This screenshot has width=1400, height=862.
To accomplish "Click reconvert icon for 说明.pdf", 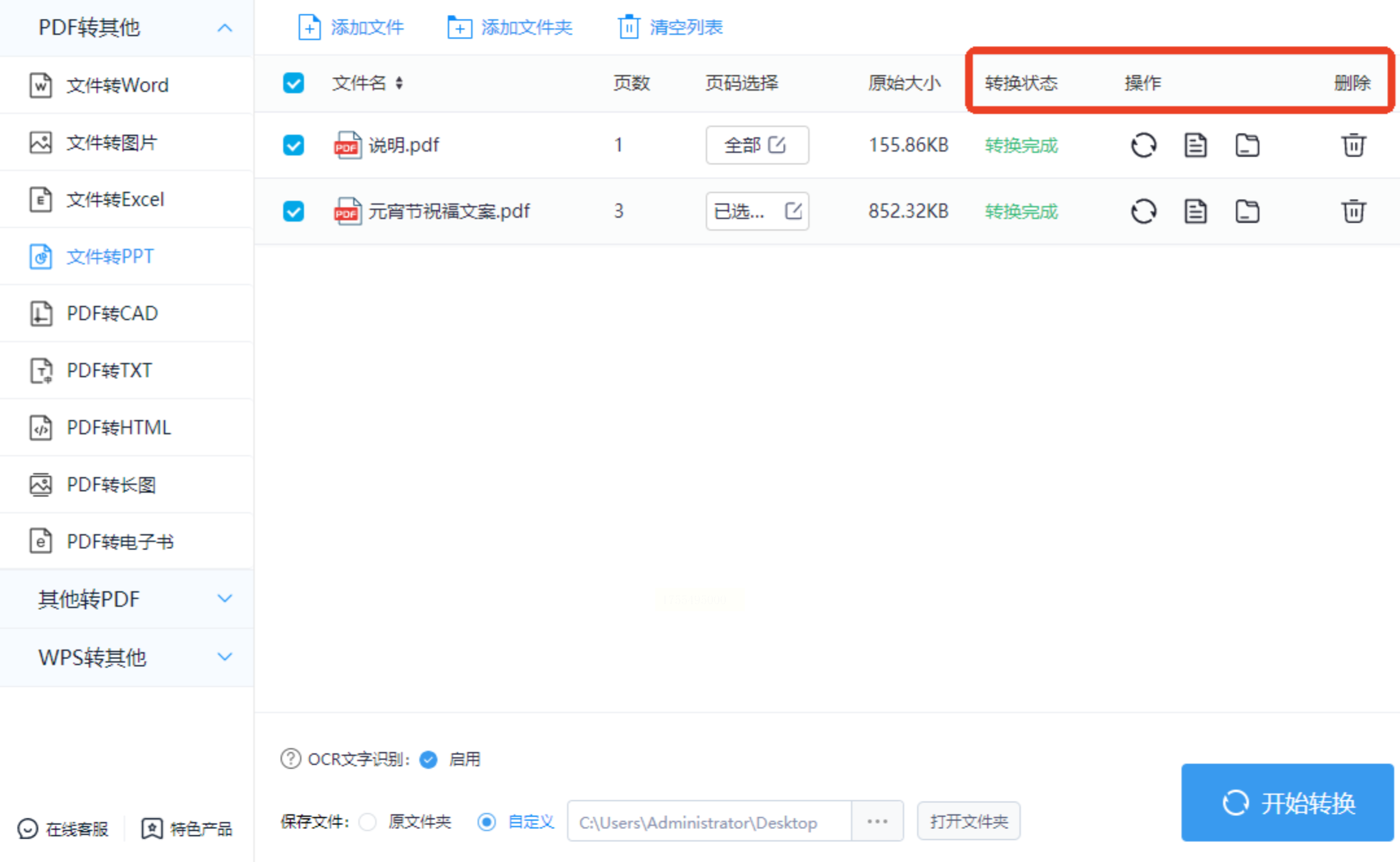I will click(1143, 145).
